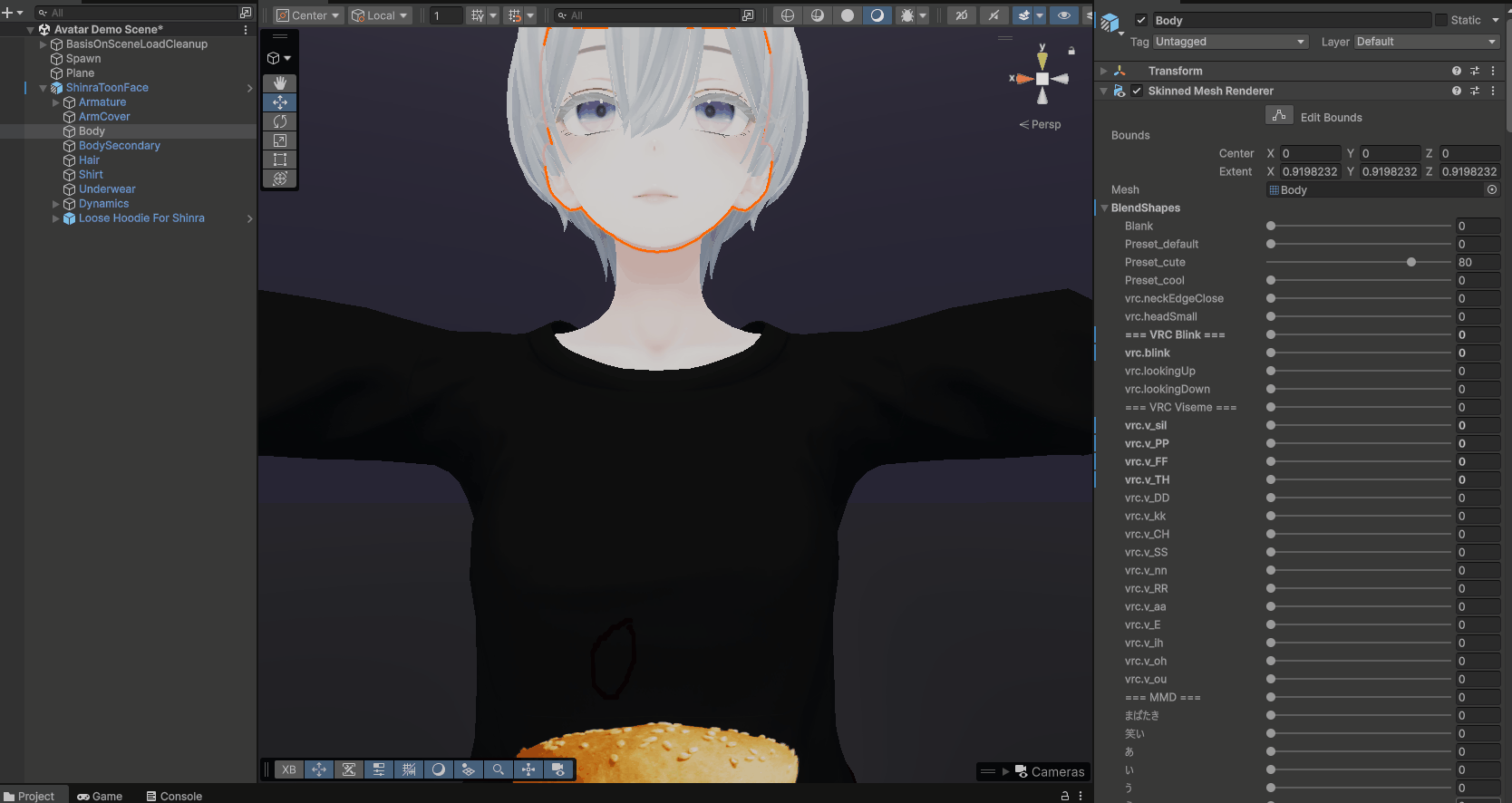Open the Layer Default dropdown

[1427, 42]
